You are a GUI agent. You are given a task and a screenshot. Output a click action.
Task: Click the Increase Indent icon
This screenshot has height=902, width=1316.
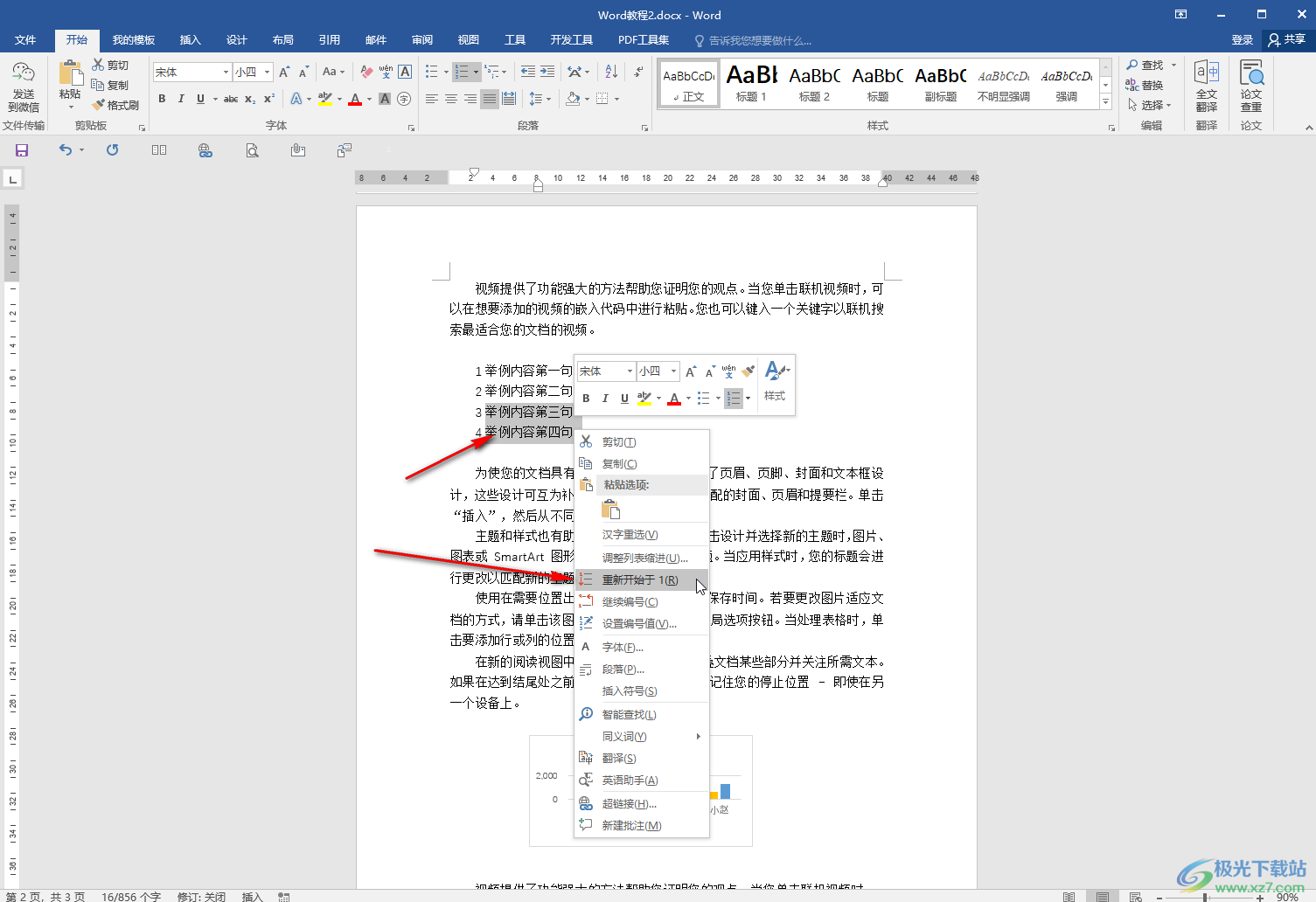tap(547, 72)
